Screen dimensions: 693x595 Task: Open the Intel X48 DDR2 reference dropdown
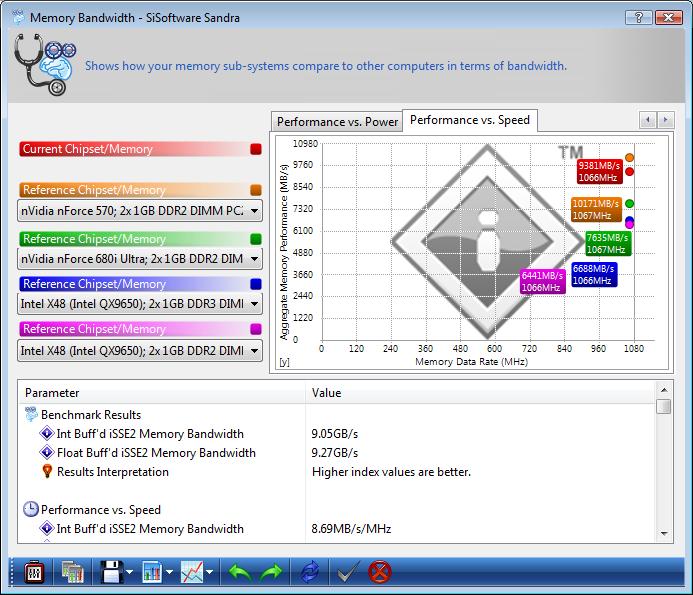click(140, 351)
